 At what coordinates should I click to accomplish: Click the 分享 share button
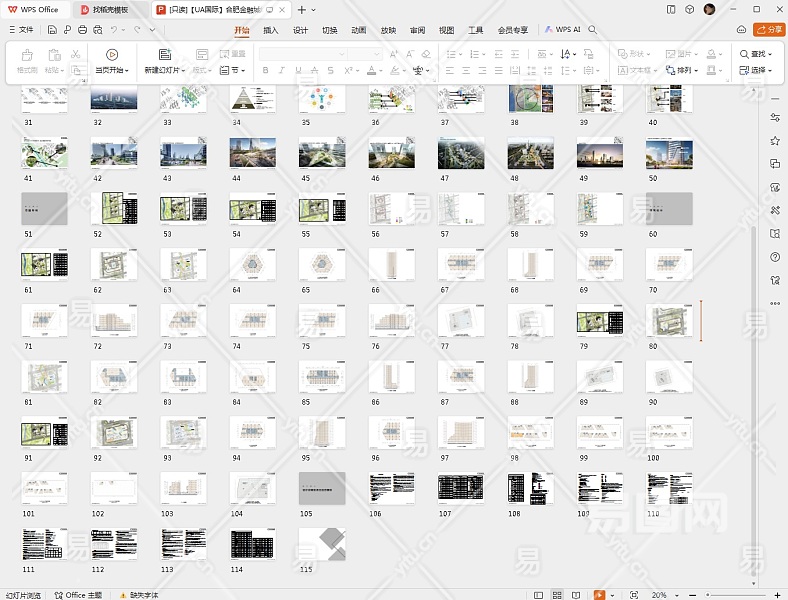coord(769,30)
